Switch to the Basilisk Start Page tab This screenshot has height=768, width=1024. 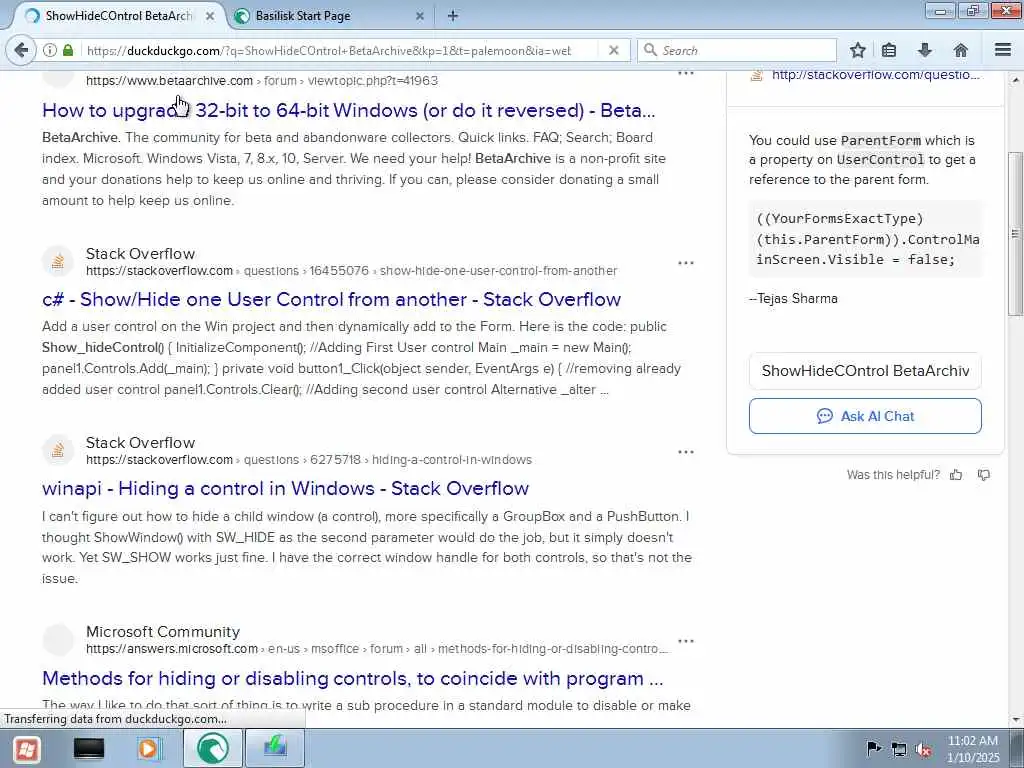(x=330, y=16)
